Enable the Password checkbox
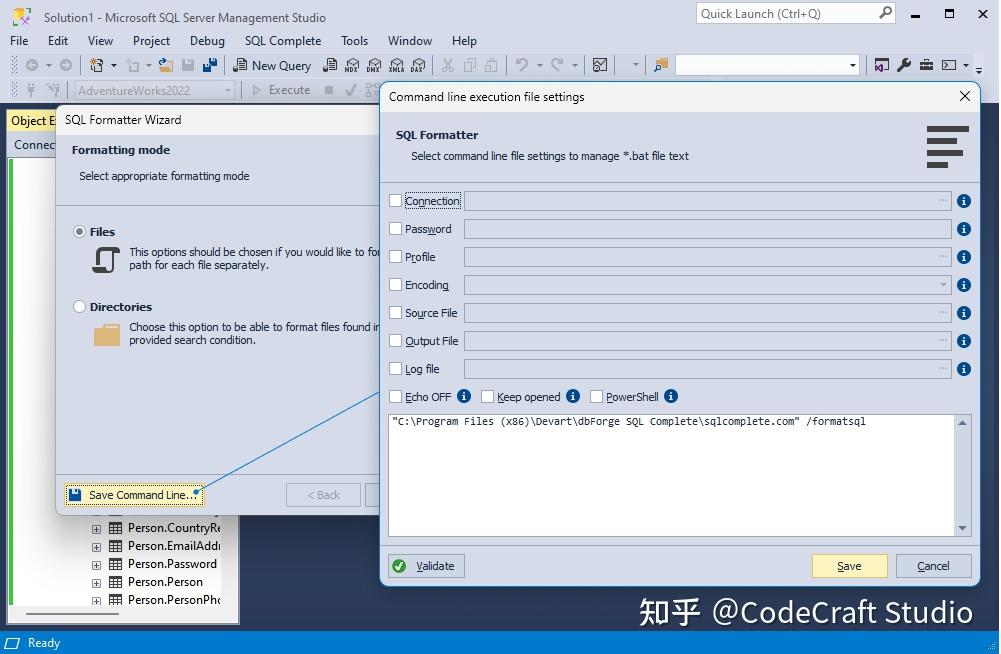 pyautogui.click(x=395, y=229)
